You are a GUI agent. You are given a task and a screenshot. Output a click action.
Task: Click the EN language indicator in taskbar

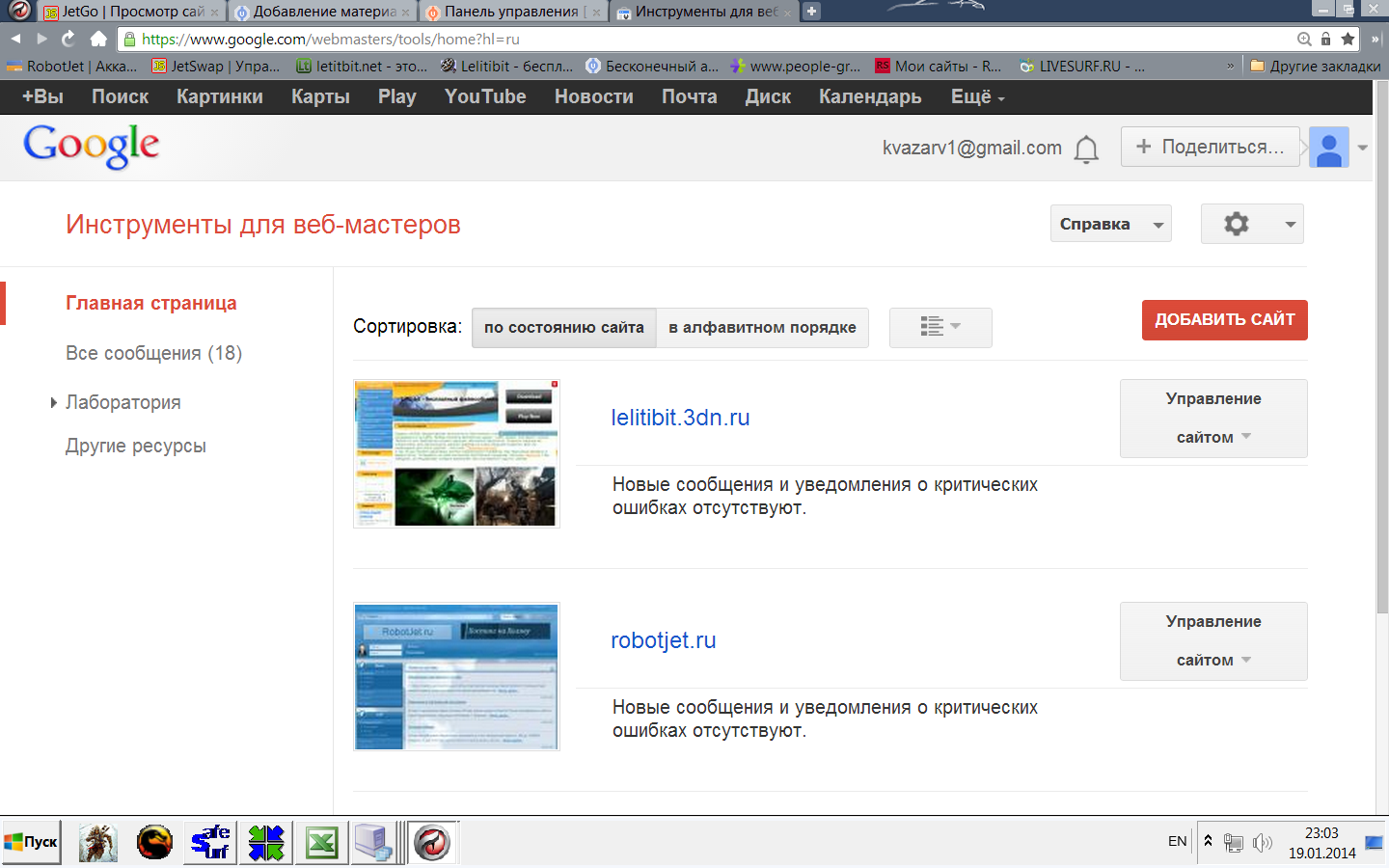[x=1178, y=842]
